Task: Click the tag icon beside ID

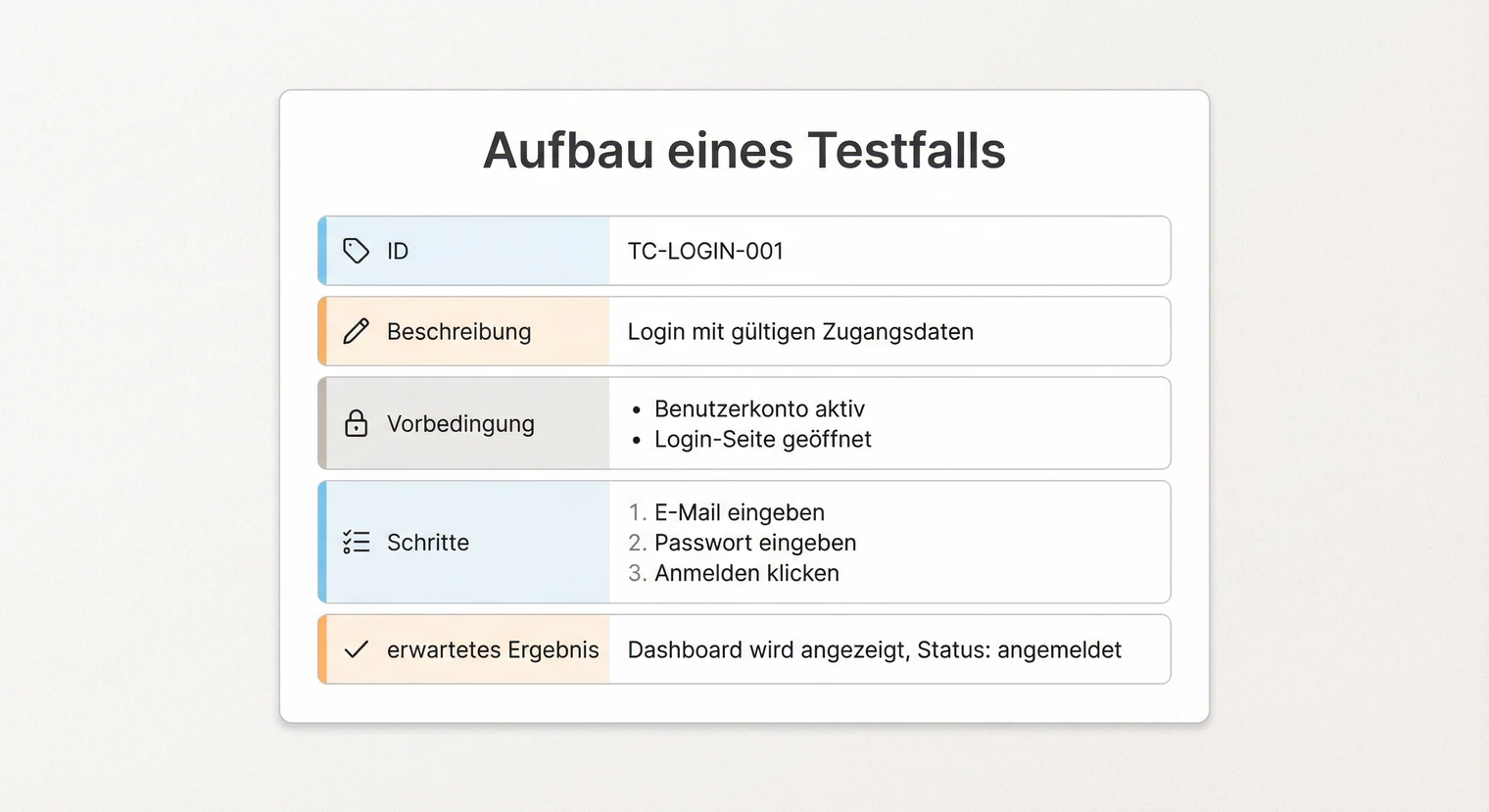Action: tap(356, 251)
